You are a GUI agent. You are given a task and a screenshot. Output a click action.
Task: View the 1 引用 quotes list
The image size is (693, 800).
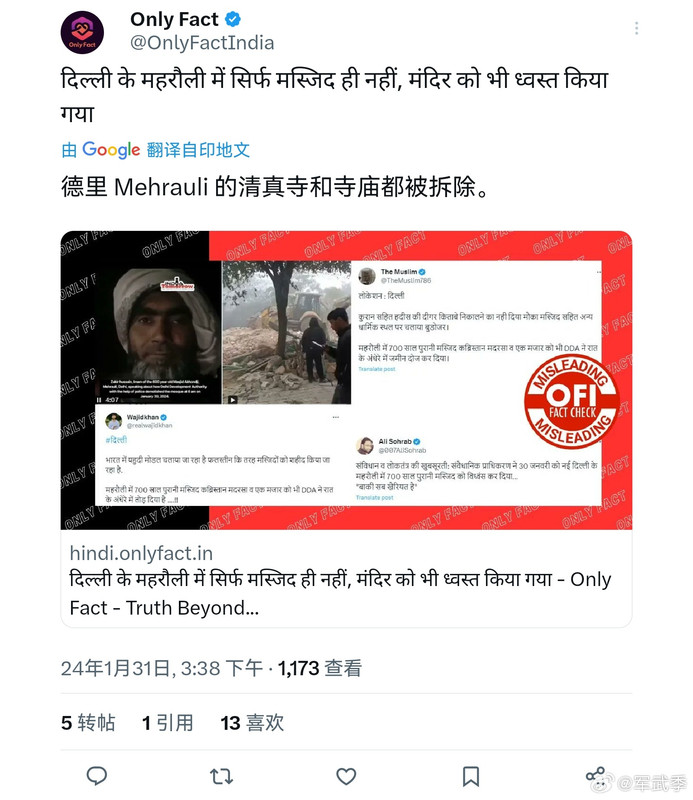pyautogui.click(x=167, y=723)
